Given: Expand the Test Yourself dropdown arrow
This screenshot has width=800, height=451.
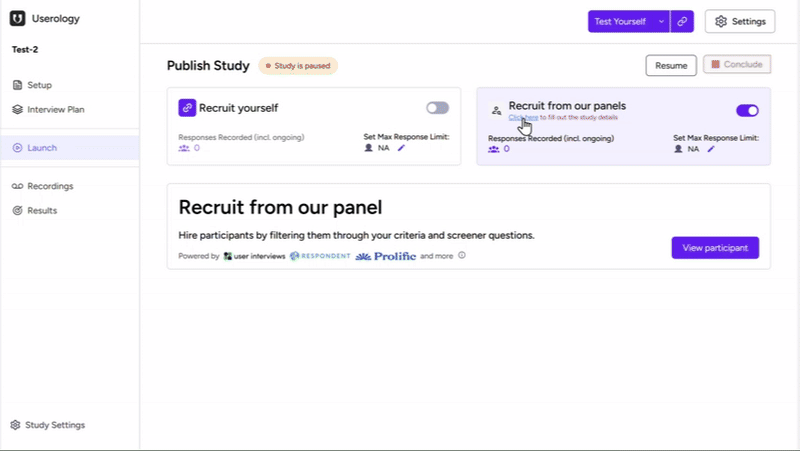Looking at the screenshot, I should [661, 21].
